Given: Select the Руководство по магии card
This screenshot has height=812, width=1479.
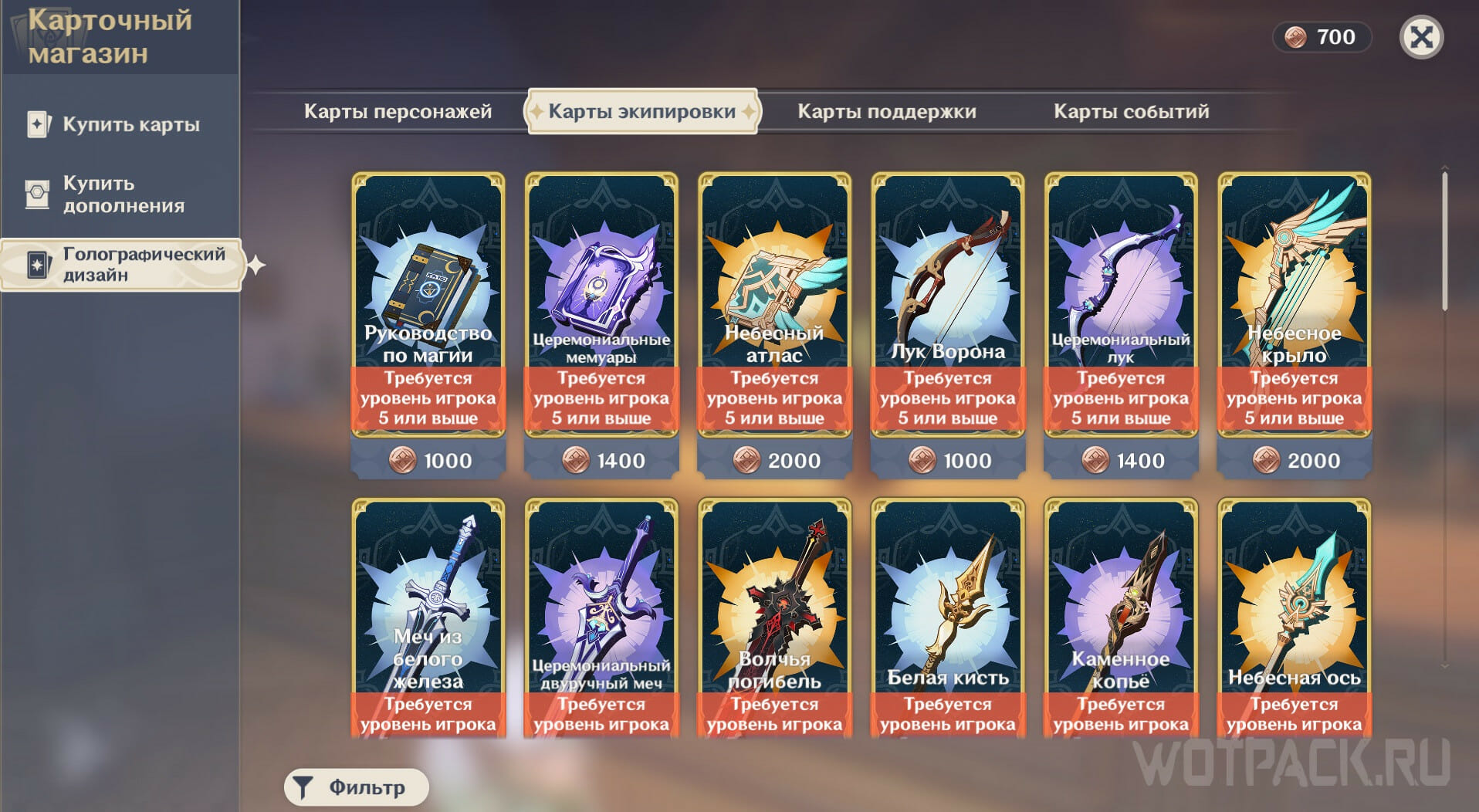Looking at the screenshot, I should tap(428, 306).
